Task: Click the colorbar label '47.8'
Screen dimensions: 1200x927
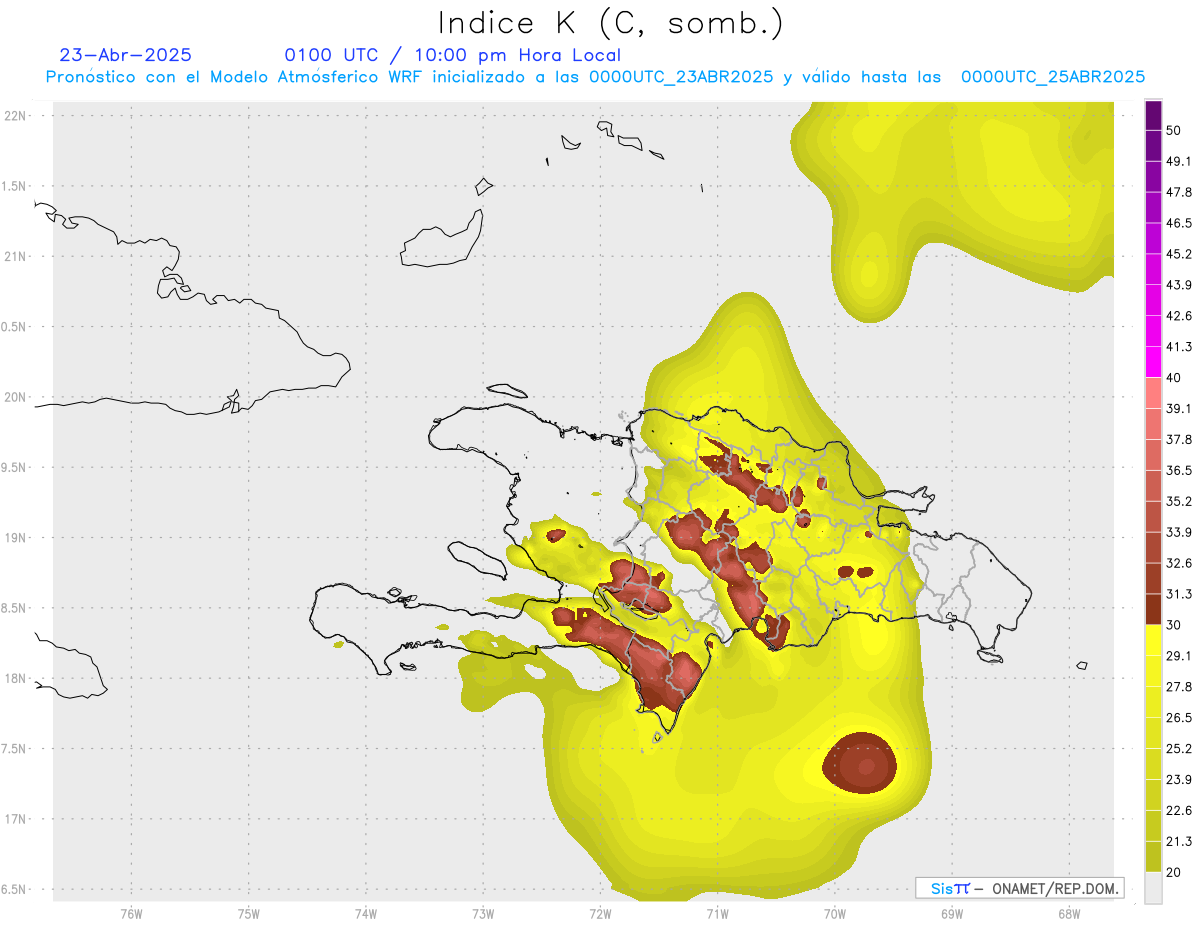Action: (x=1179, y=192)
